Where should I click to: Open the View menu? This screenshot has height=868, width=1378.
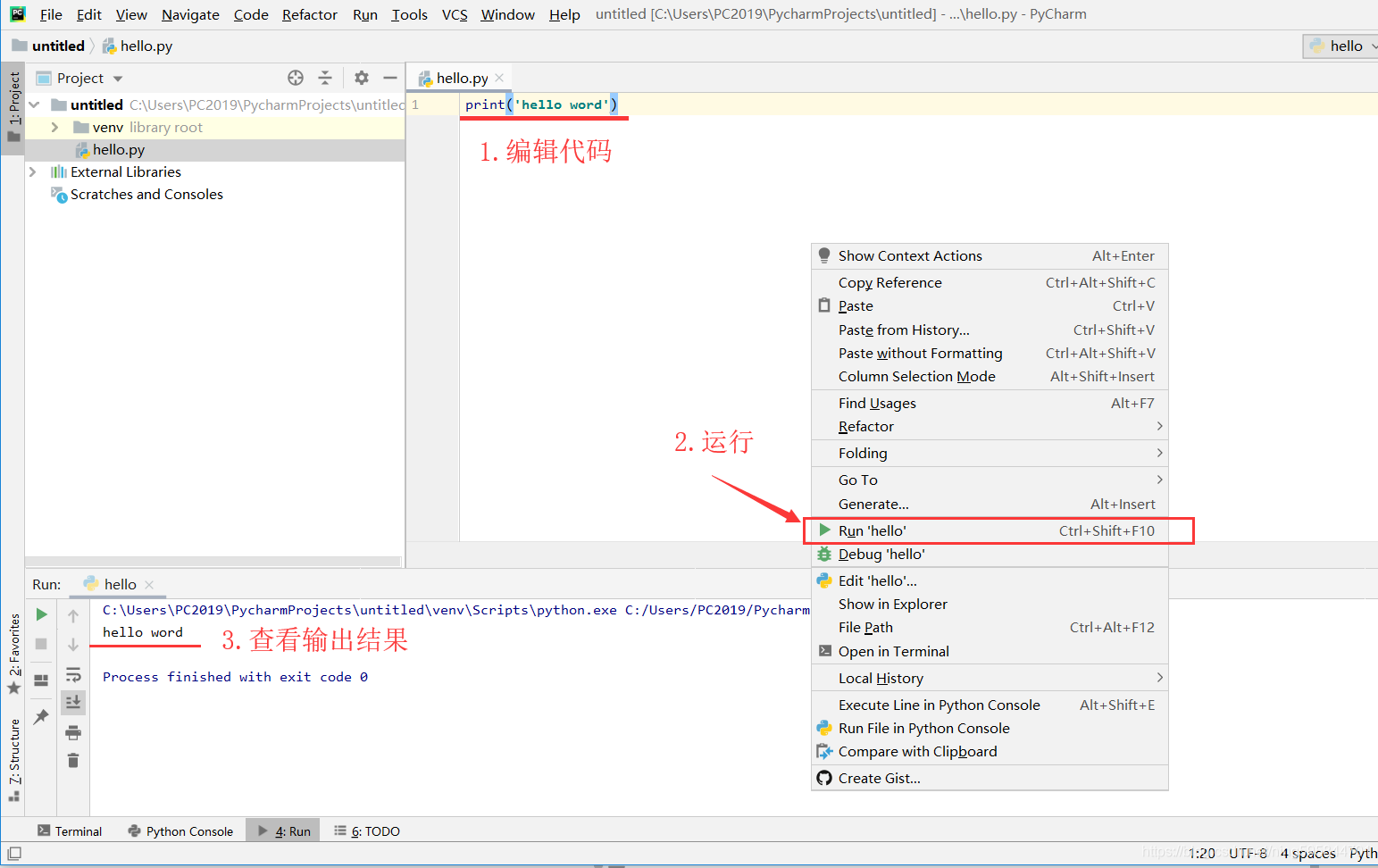(x=131, y=15)
